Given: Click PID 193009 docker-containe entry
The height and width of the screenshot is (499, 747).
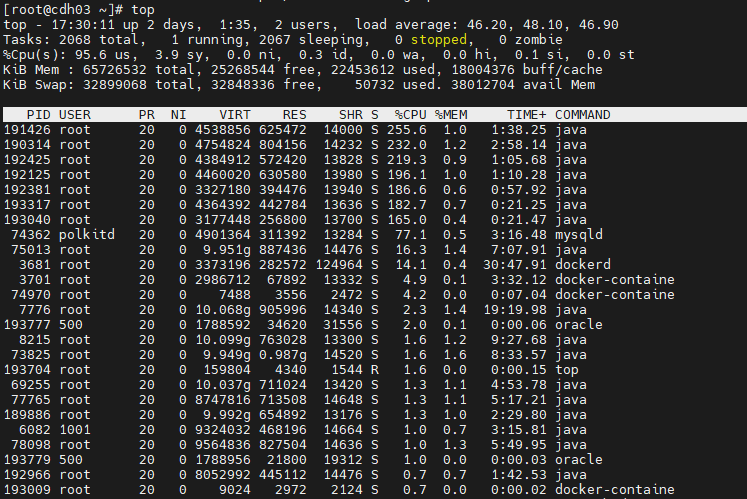Looking at the screenshot, I should pyautogui.click(x=27, y=490).
